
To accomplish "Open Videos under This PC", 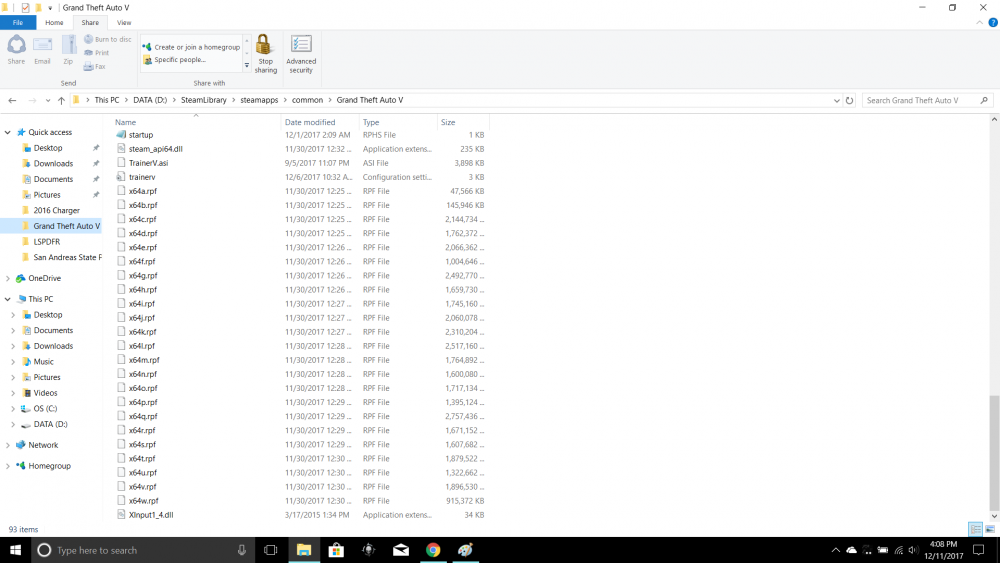I will coord(45,393).
